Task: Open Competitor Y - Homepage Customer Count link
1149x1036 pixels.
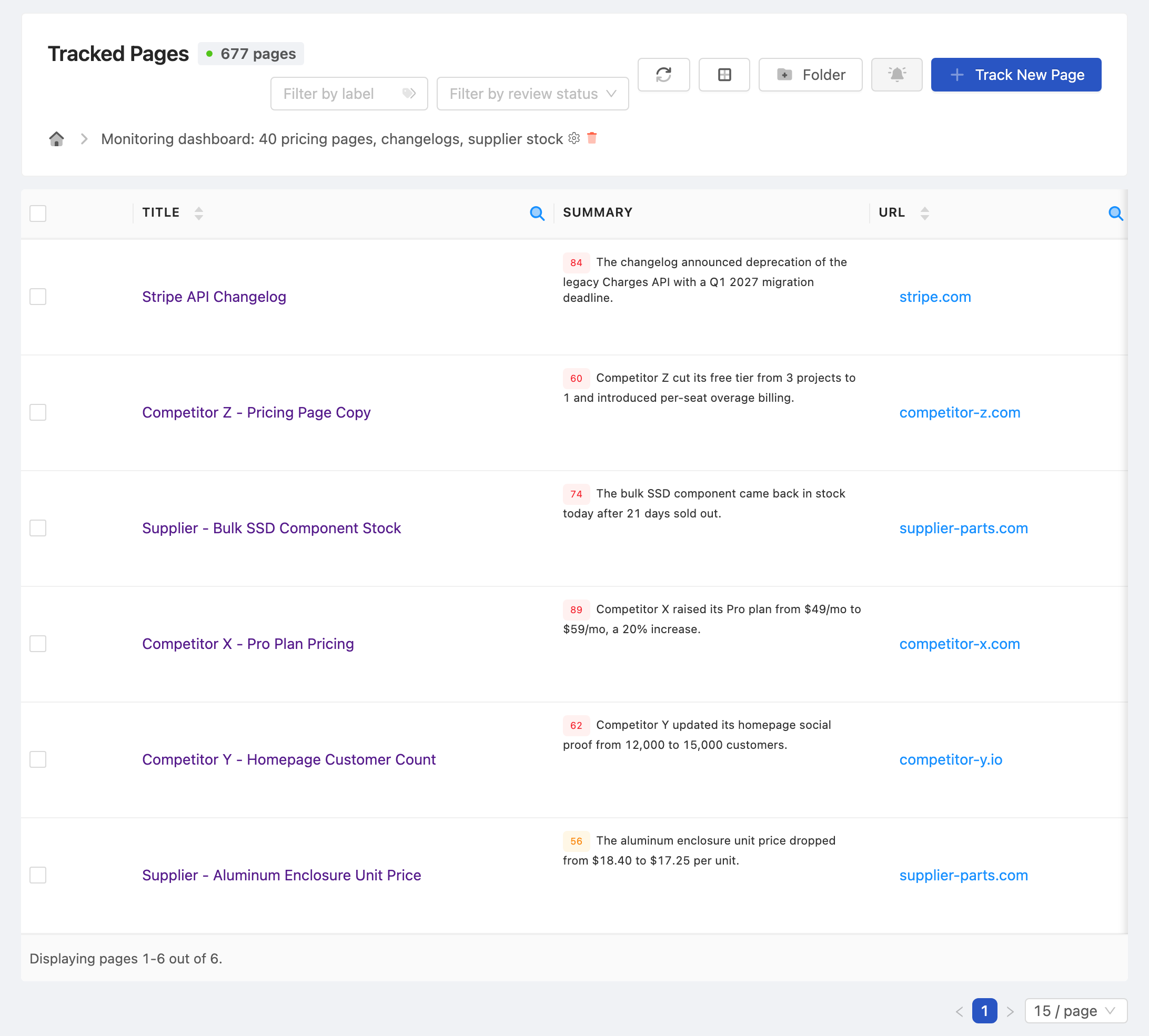Action: [x=289, y=759]
